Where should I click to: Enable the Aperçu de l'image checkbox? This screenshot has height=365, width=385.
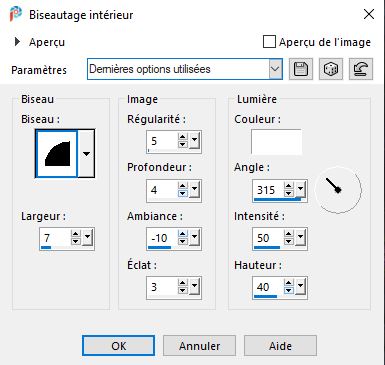click(x=269, y=42)
